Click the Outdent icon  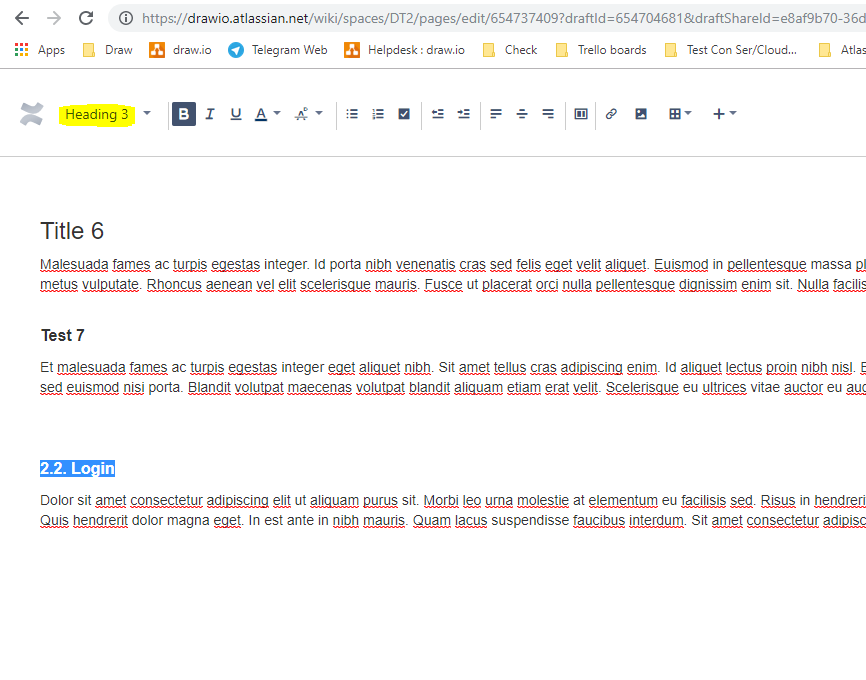tap(437, 114)
